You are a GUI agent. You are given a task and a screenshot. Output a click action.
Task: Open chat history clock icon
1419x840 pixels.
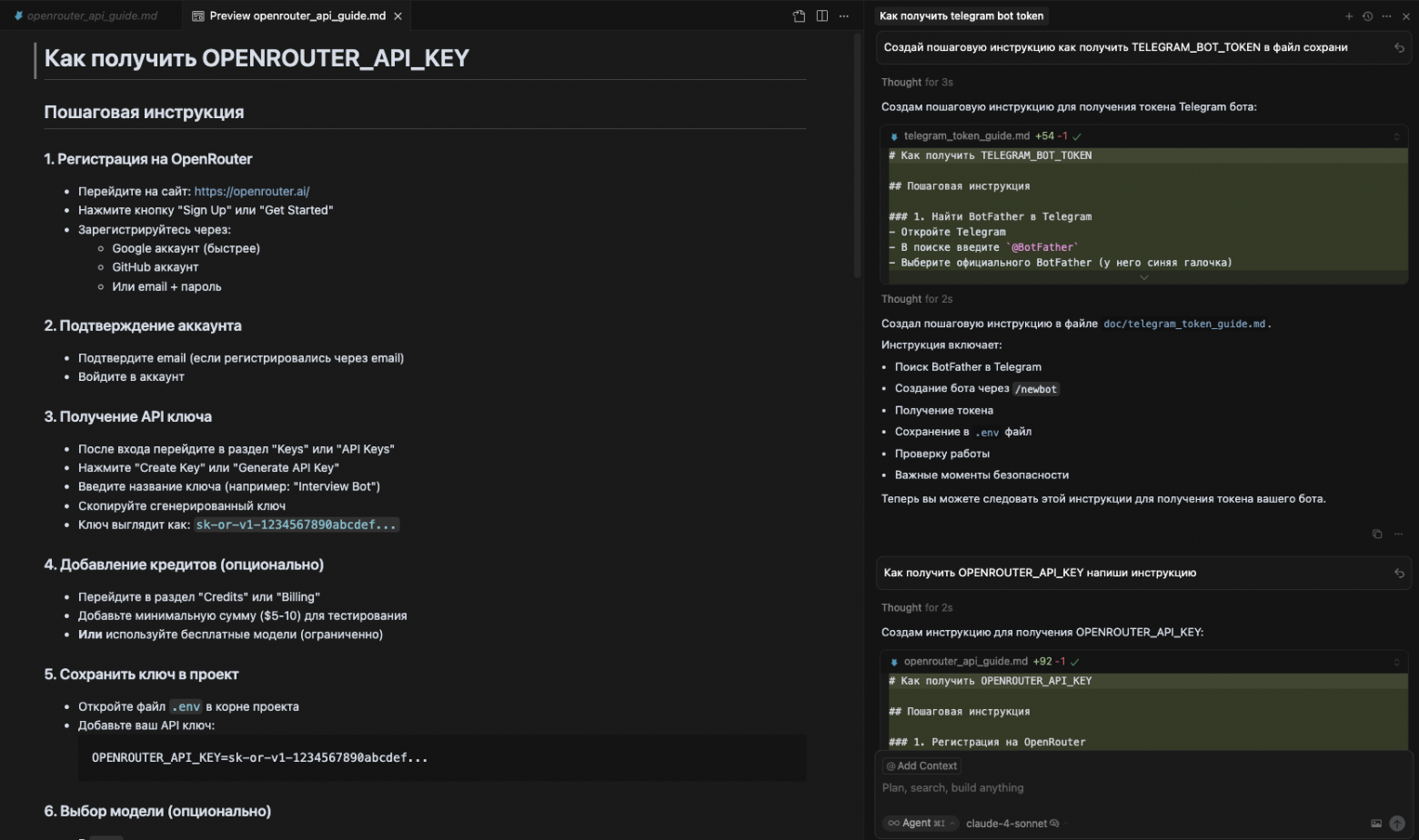1367,16
